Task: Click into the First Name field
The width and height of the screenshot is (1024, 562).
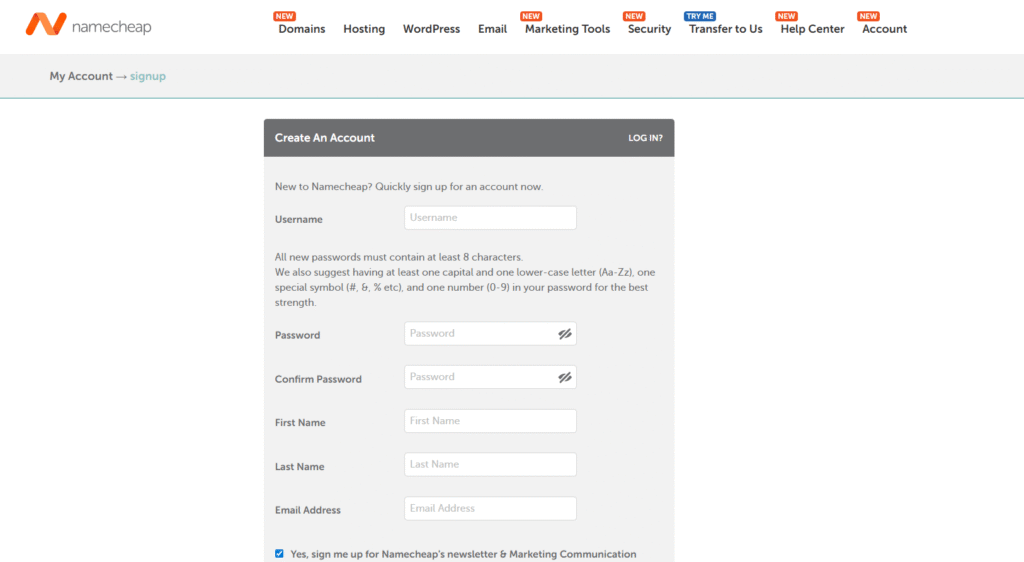Action: pyautogui.click(x=490, y=421)
